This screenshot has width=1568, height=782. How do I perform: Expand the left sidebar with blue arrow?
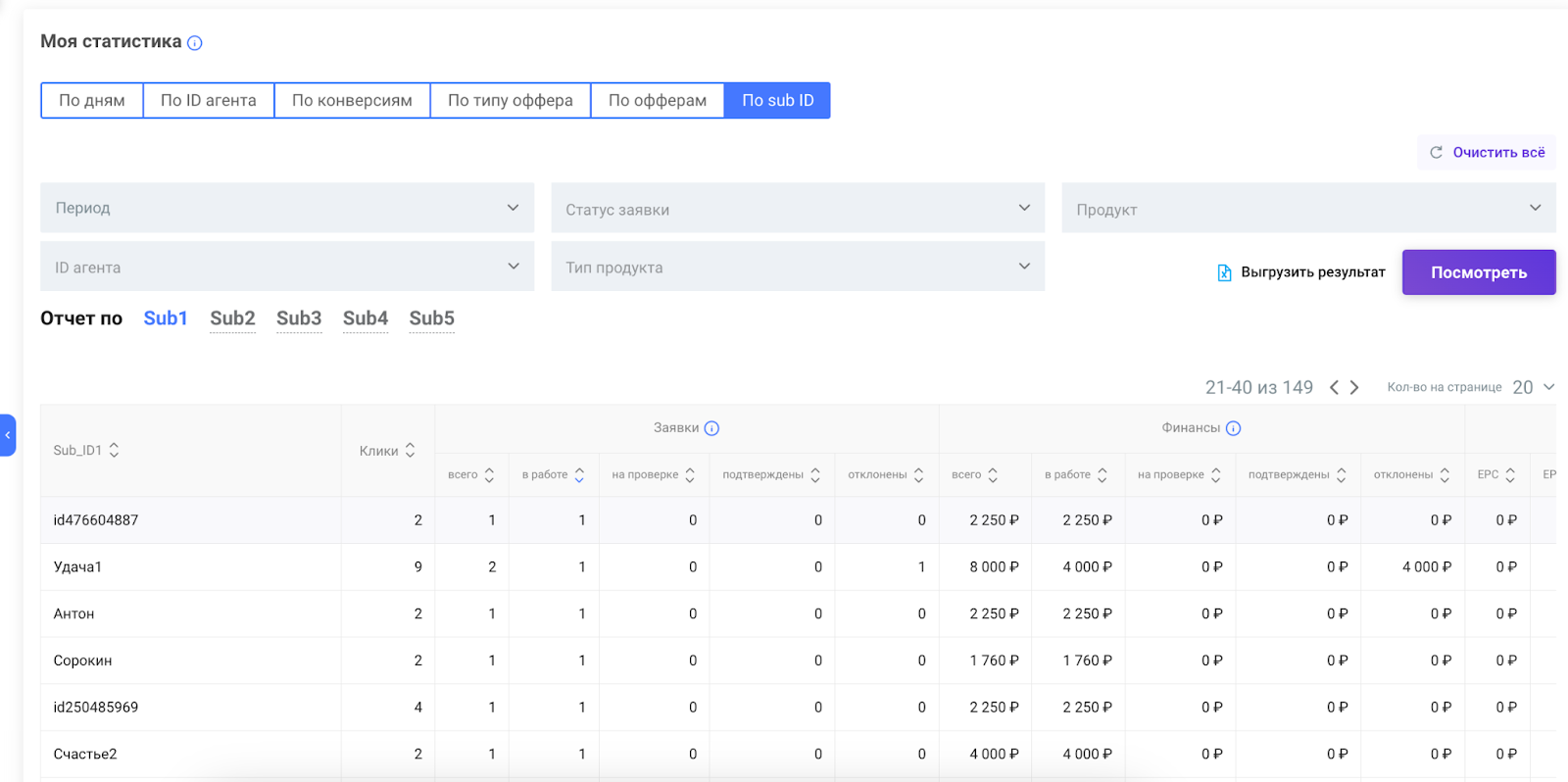pos(8,435)
